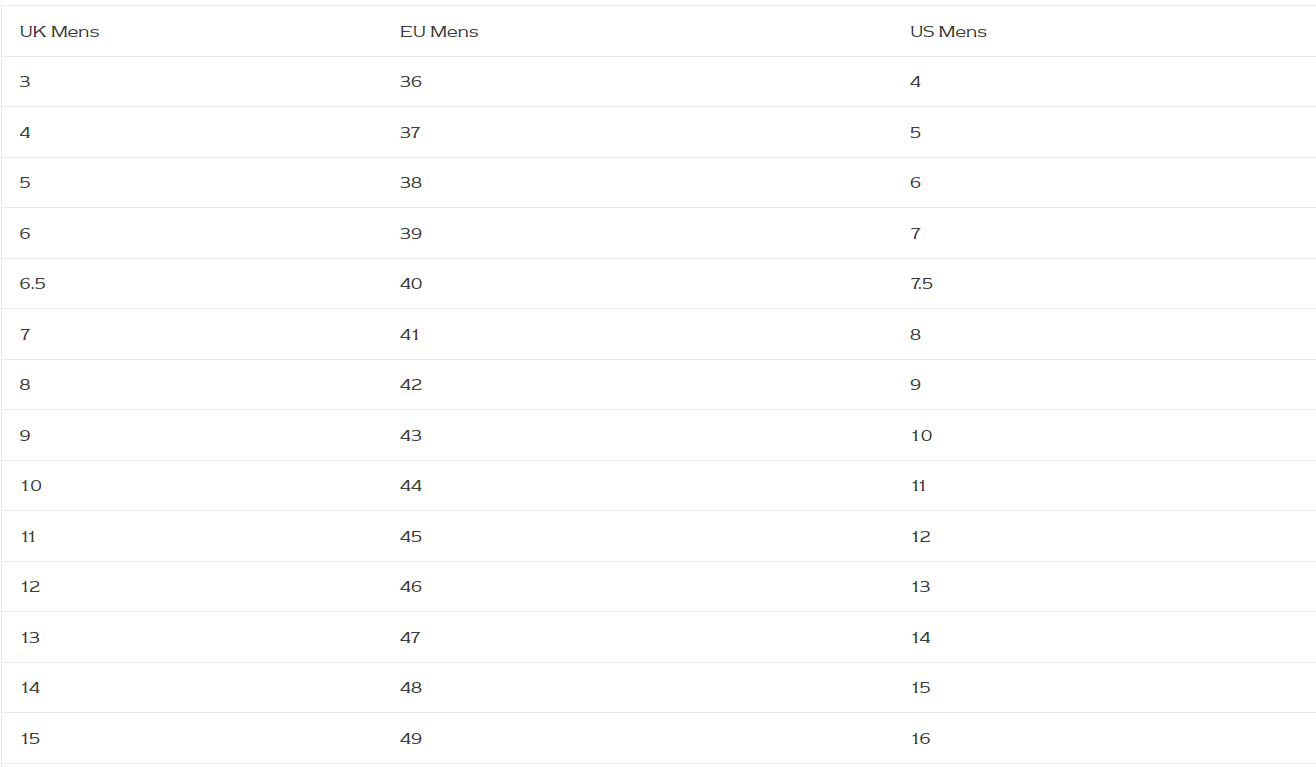Click the EU size 43 cell
The width and height of the screenshot is (1316, 767).
coord(411,436)
